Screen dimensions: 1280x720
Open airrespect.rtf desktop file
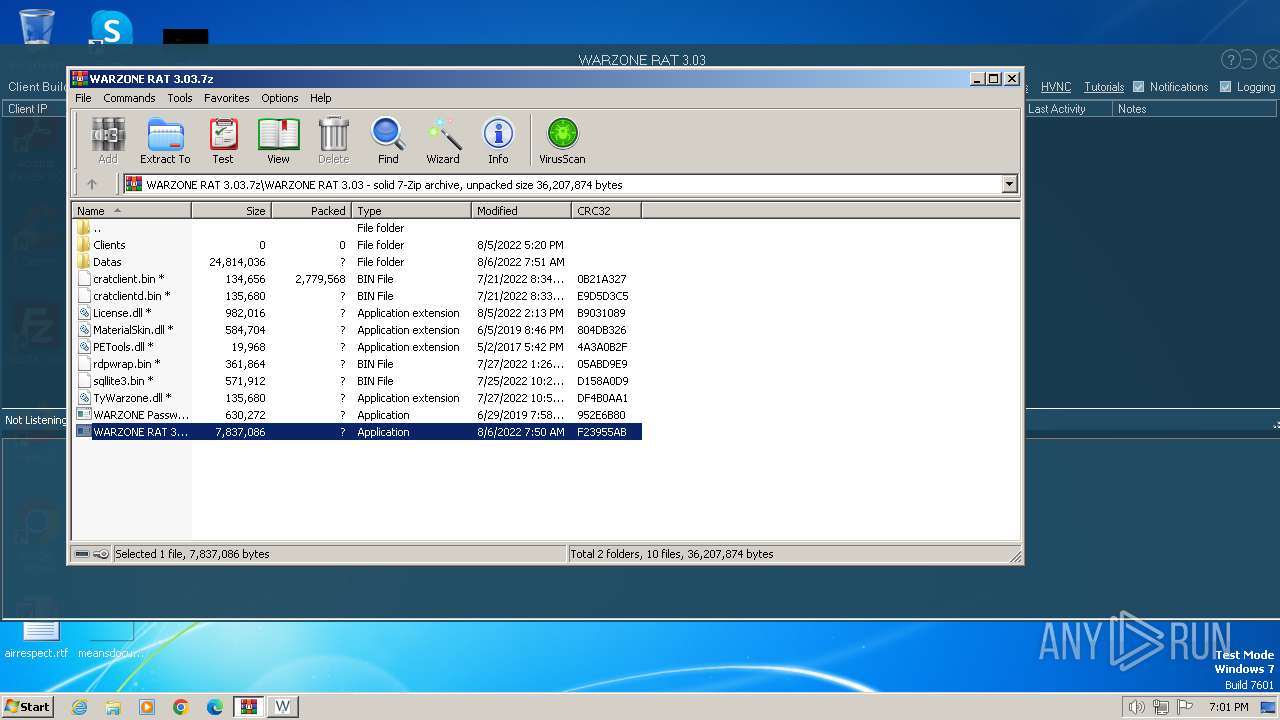click(37, 640)
